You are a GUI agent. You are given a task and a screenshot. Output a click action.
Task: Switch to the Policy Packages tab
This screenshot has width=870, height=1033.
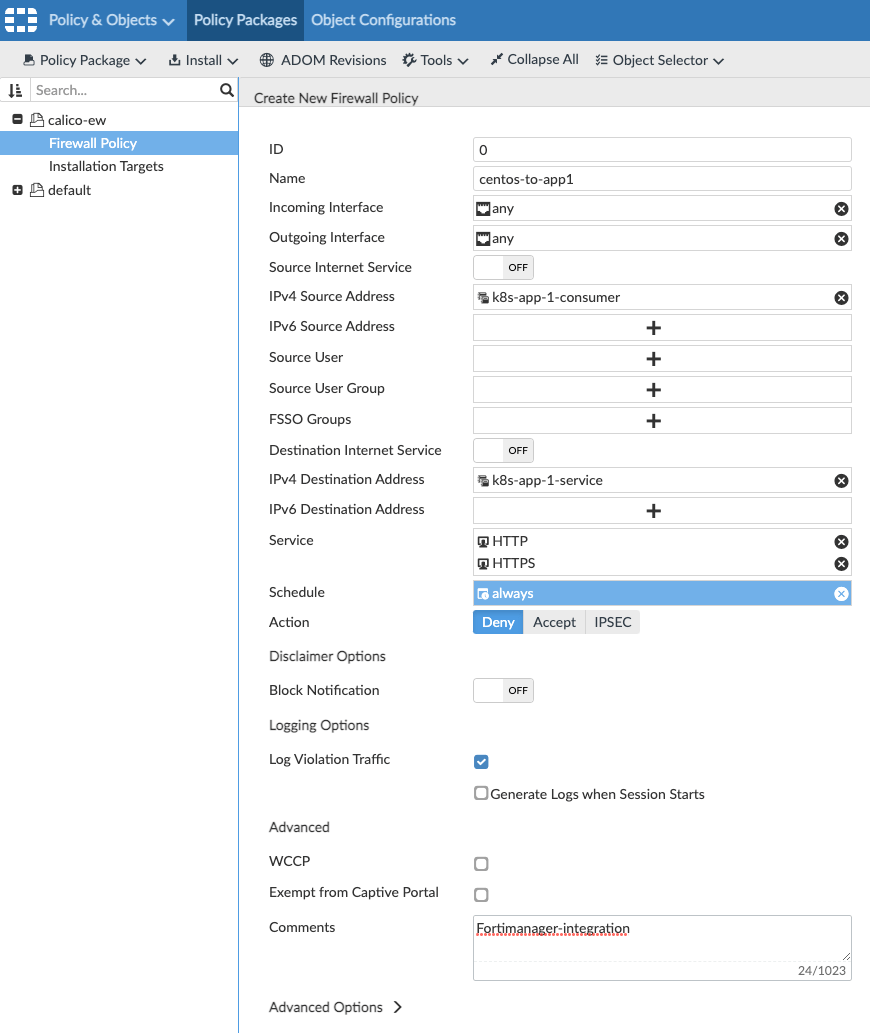(x=245, y=20)
